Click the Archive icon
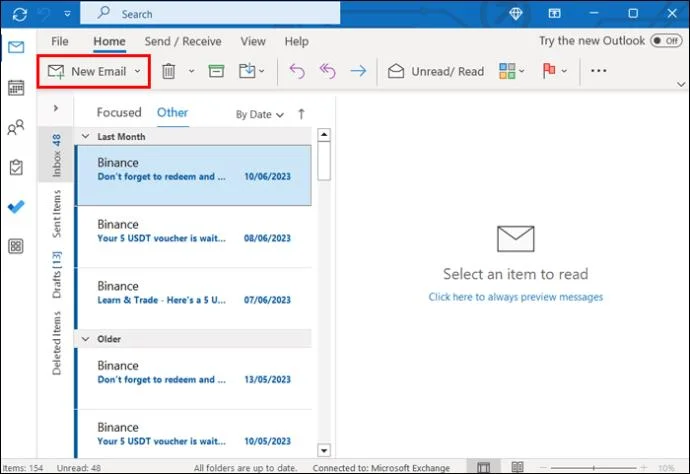 tap(216, 71)
